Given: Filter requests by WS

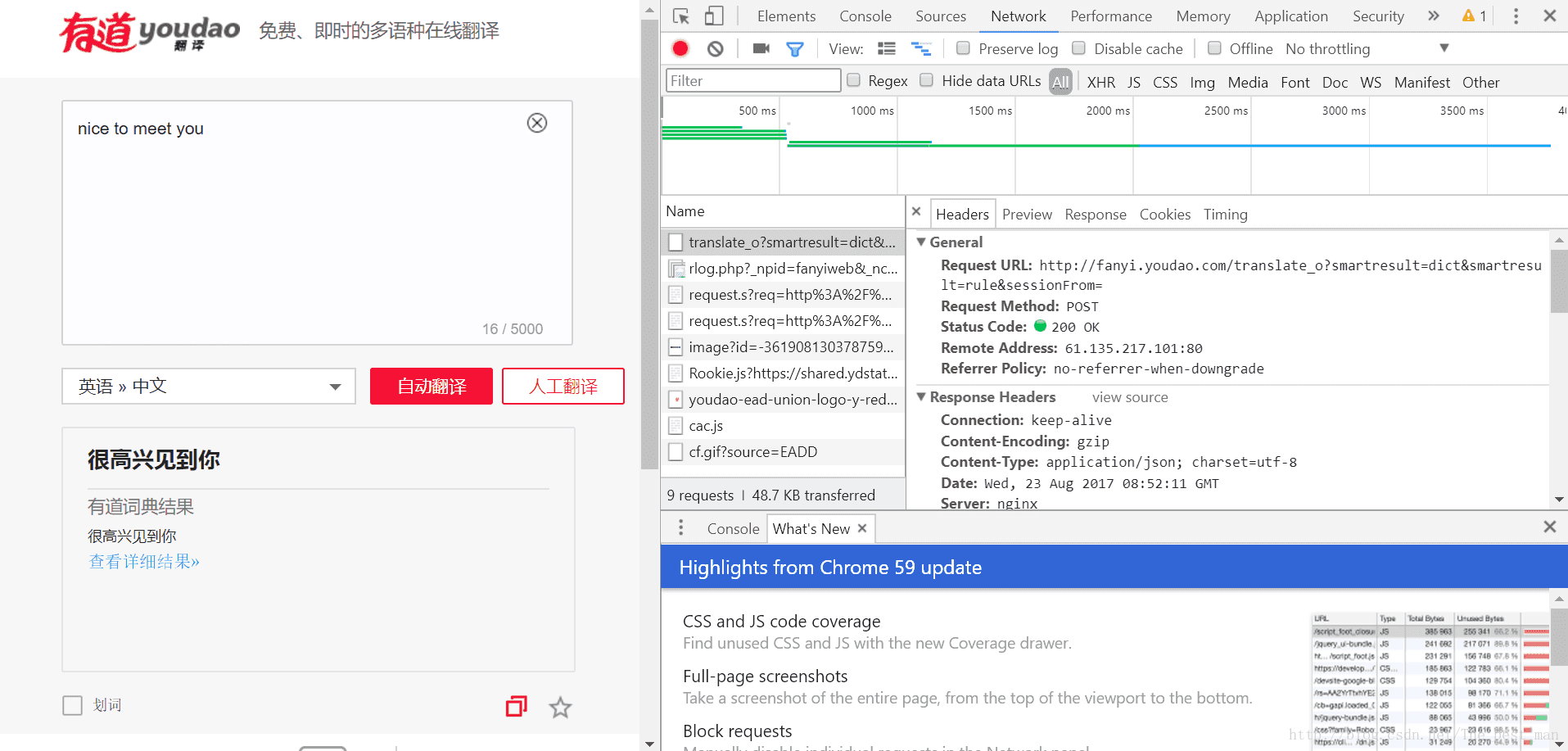Looking at the screenshot, I should coord(1371,83).
